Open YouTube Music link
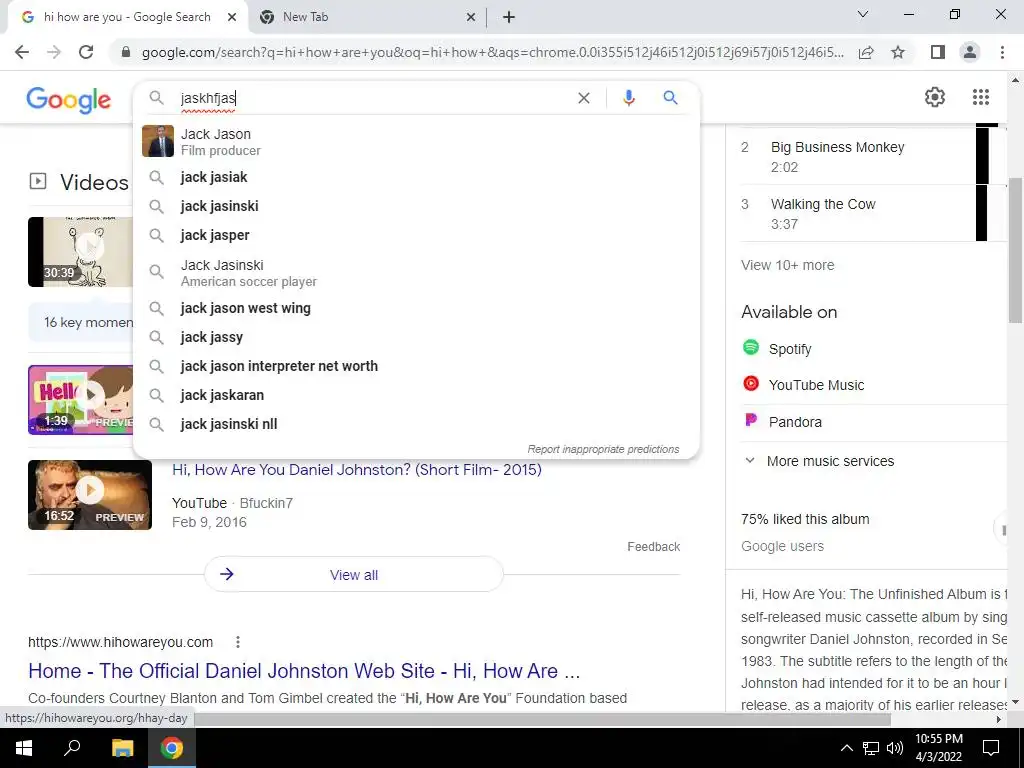 [816, 385]
